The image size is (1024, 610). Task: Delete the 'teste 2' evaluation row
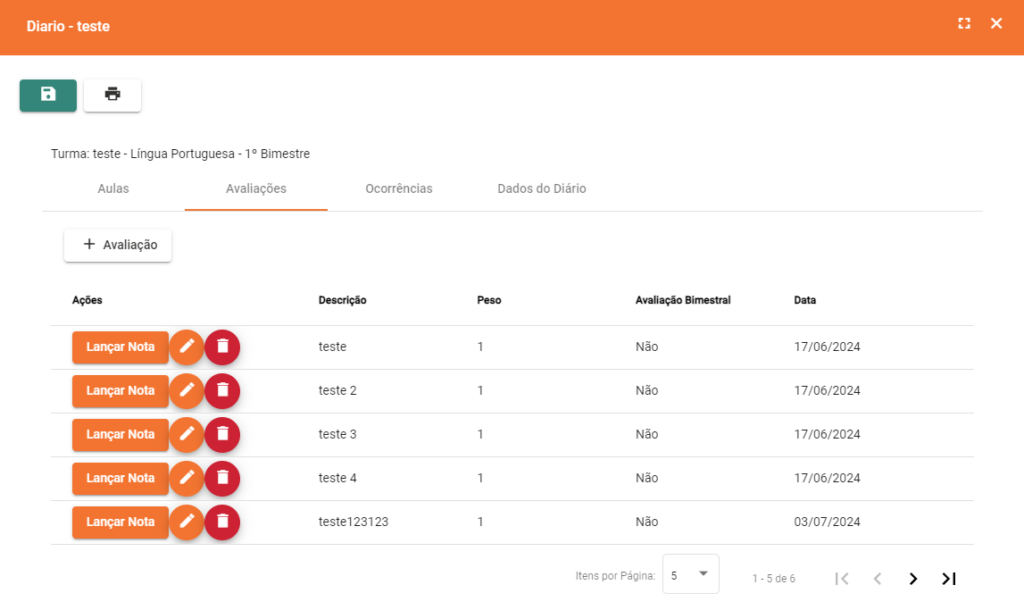tap(222, 391)
